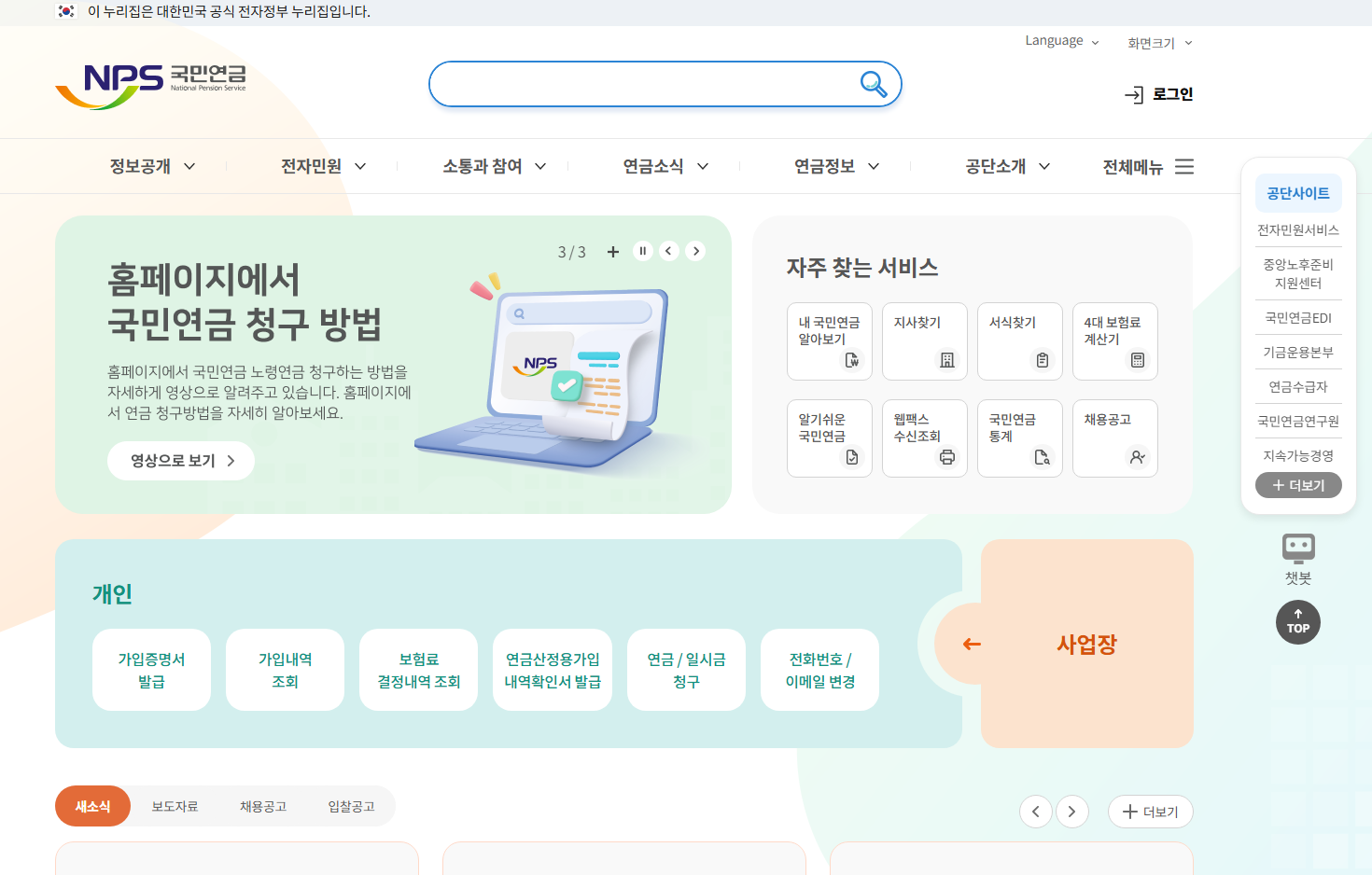Click 연금산정용가입 내역확인서 발급 button
The height and width of the screenshot is (875, 1372).
(x=553, y=670)
